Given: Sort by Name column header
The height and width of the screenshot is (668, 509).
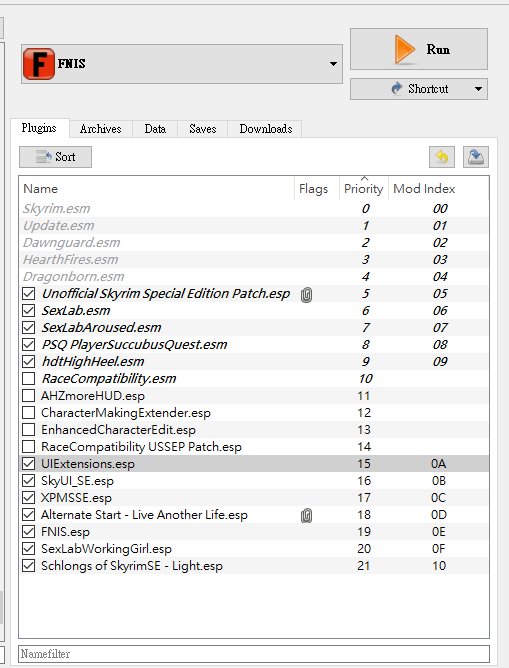Looking at the screenshot, I should click(157, 189).
